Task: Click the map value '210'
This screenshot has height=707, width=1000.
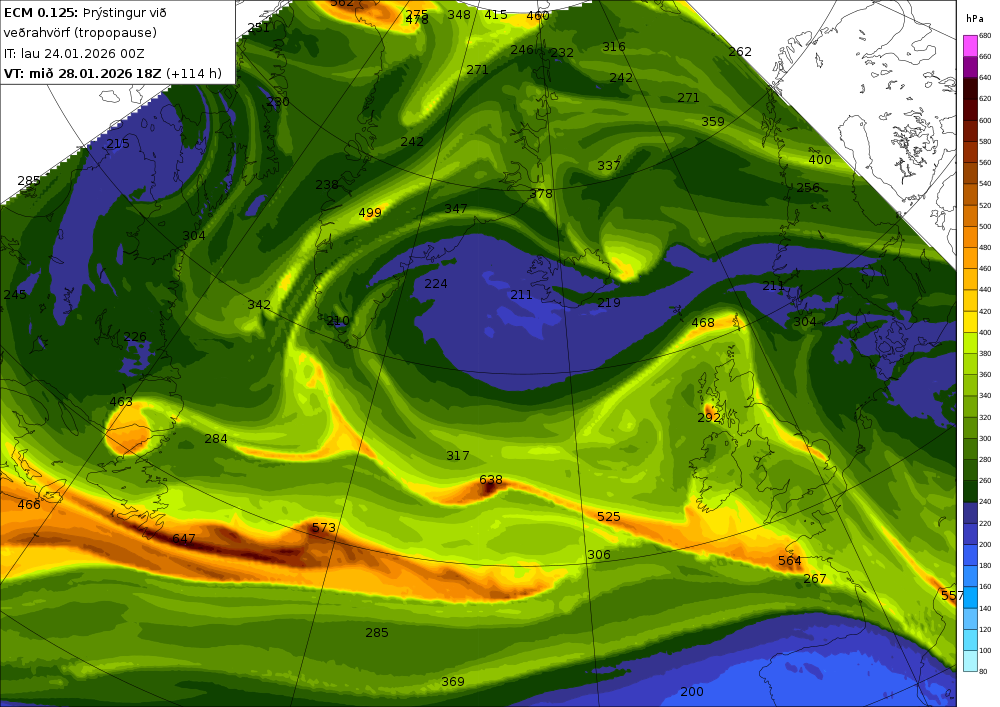Action: click(x=338, y=320)
